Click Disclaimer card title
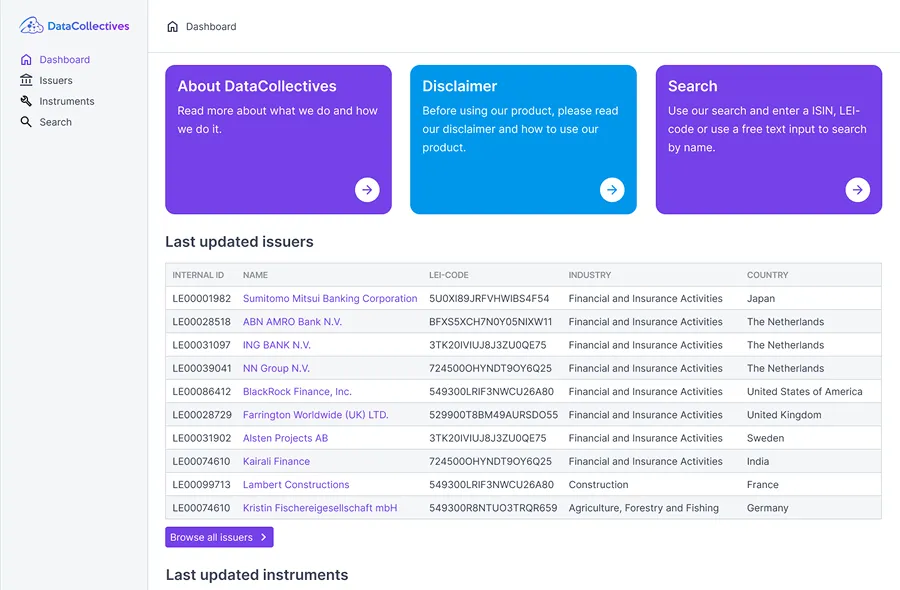 460,86
